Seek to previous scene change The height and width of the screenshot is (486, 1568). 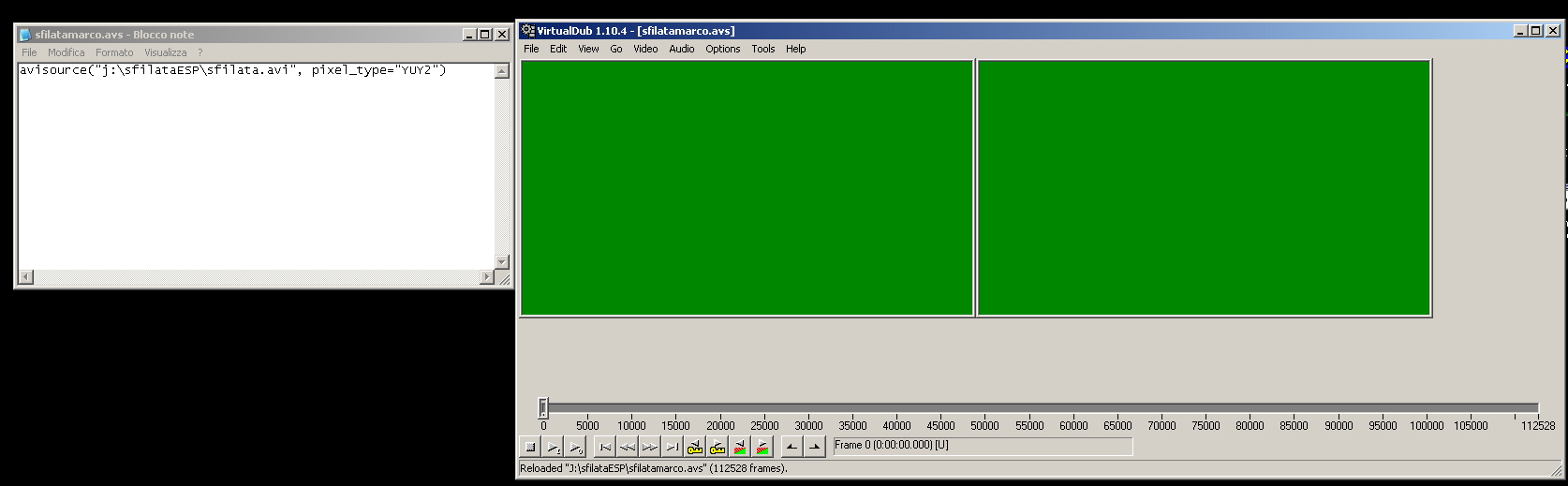(740, 448)
